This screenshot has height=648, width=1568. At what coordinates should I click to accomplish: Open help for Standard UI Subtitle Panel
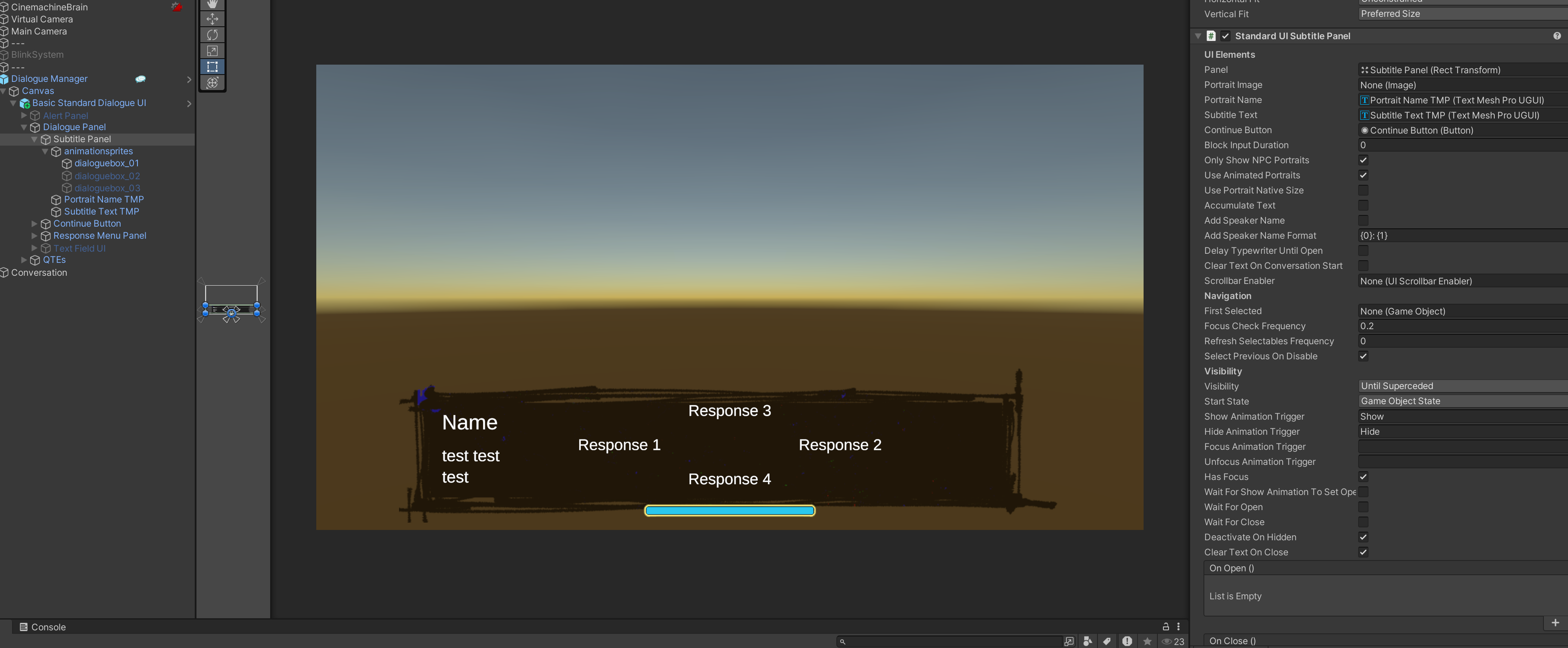(1557, 36)
